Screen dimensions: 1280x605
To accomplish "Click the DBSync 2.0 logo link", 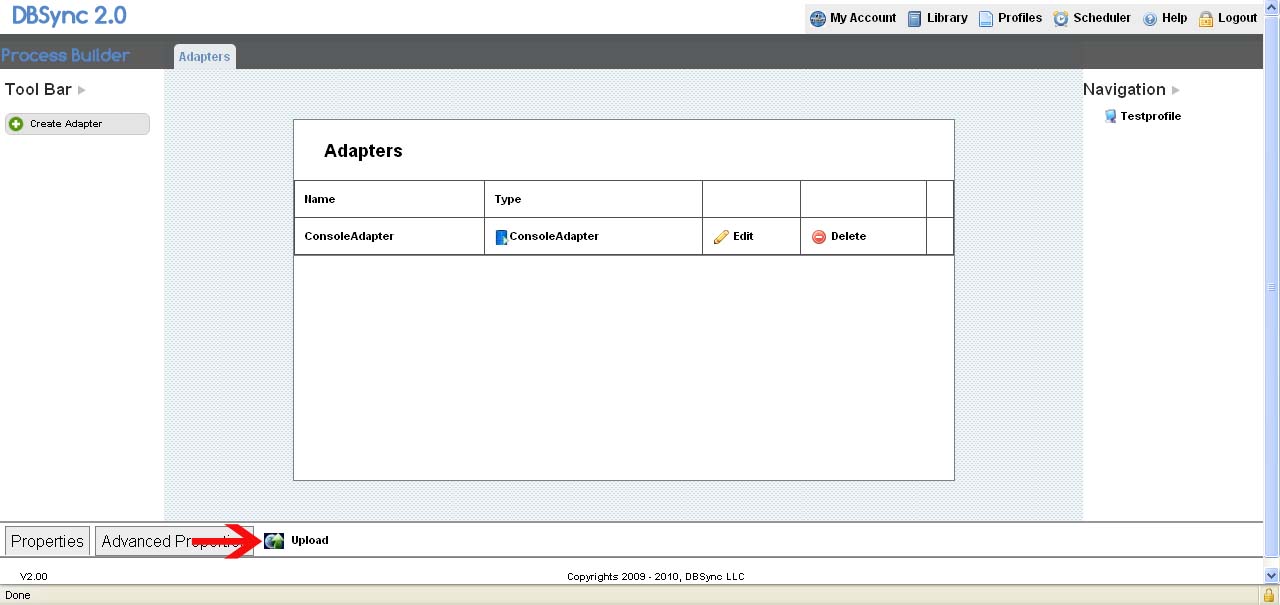I will click(x=69, y=16).
